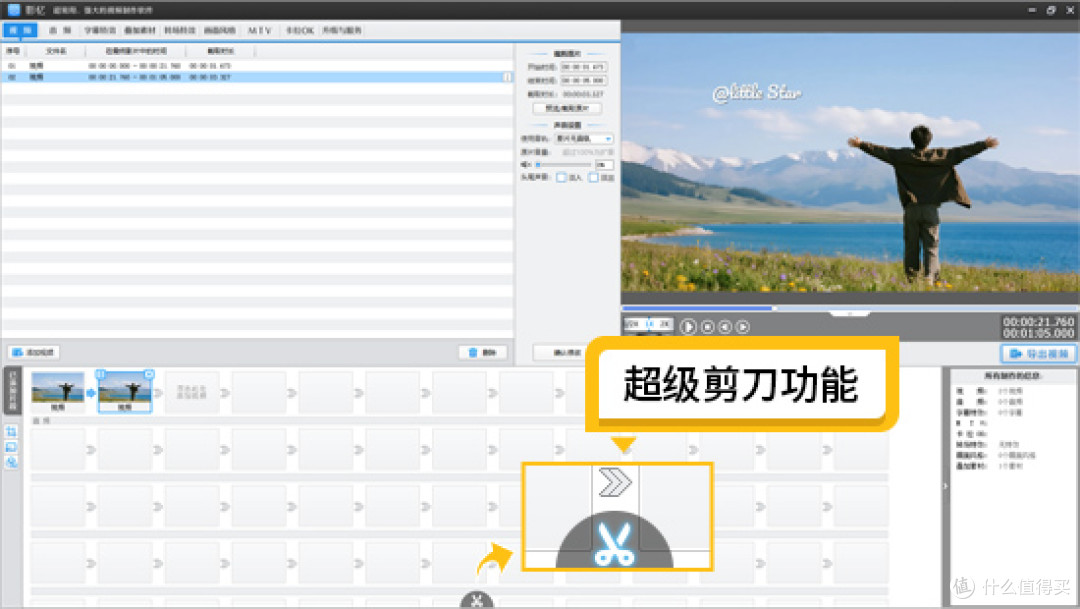Select highlighted second video row in list
This screenshot has width=1080, height=609.
257,77
